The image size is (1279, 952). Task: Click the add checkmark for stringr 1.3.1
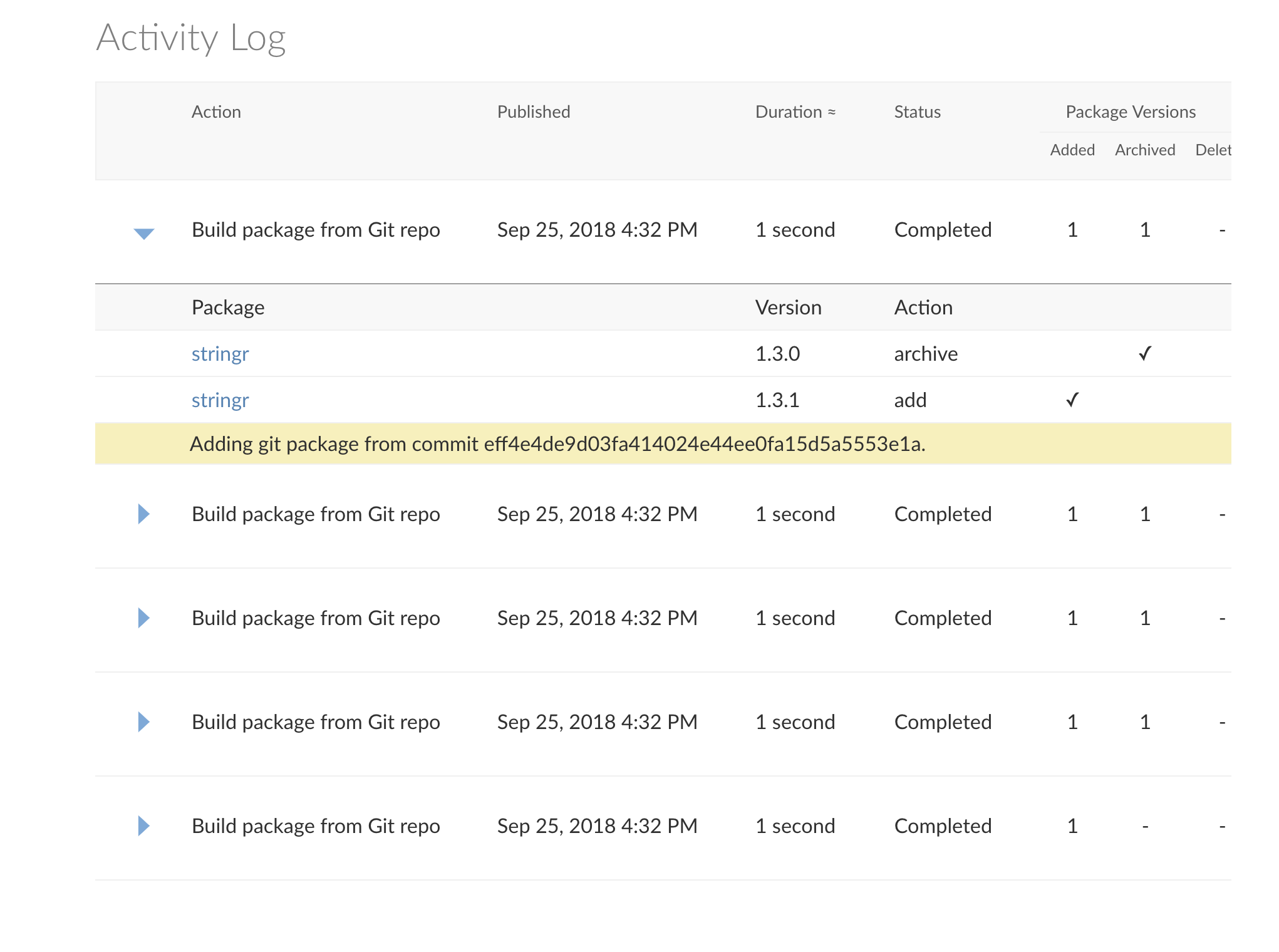click(x=1072, y=400)
